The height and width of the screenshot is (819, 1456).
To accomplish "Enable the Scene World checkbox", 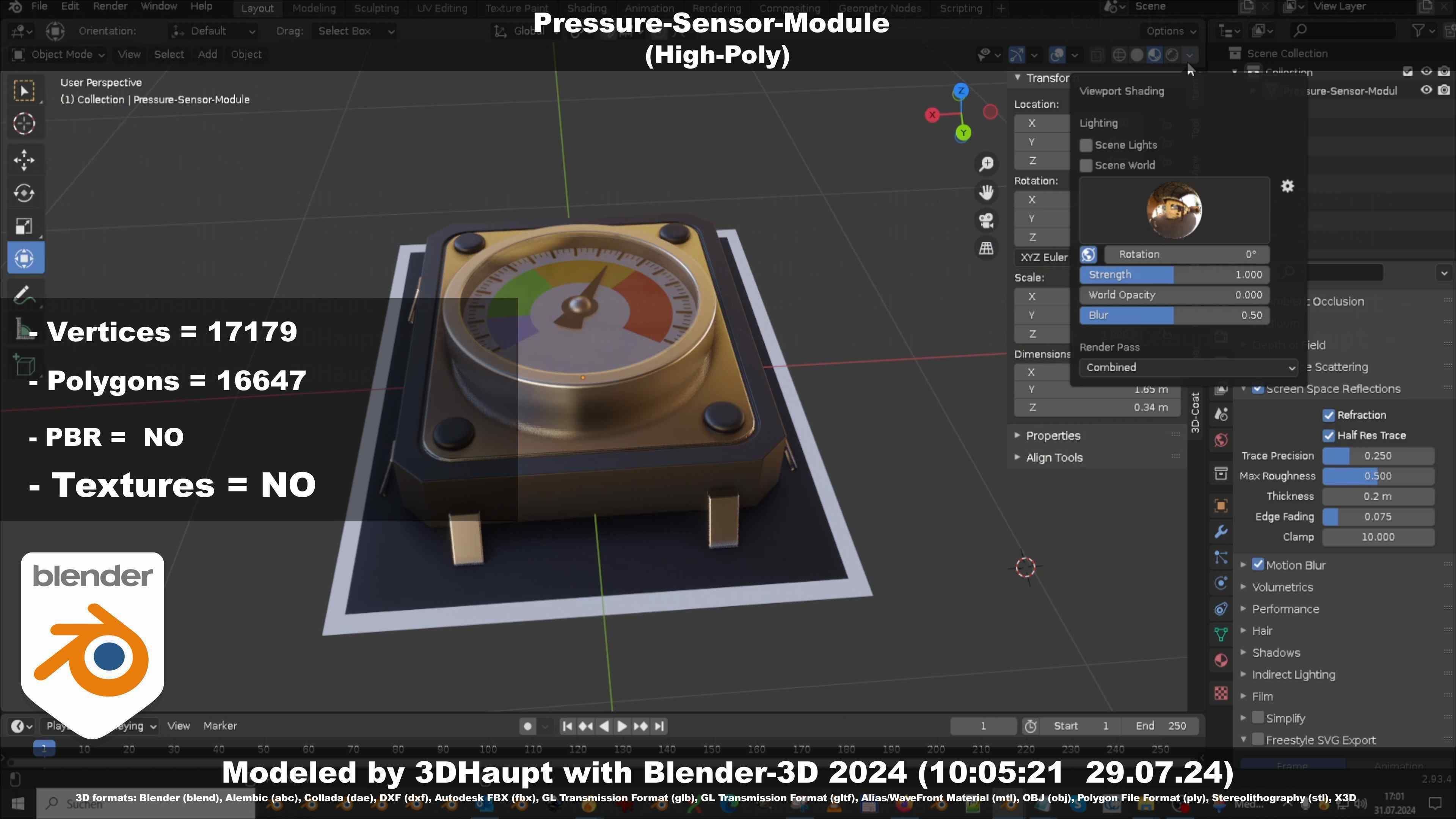I will pos(1086,166).
